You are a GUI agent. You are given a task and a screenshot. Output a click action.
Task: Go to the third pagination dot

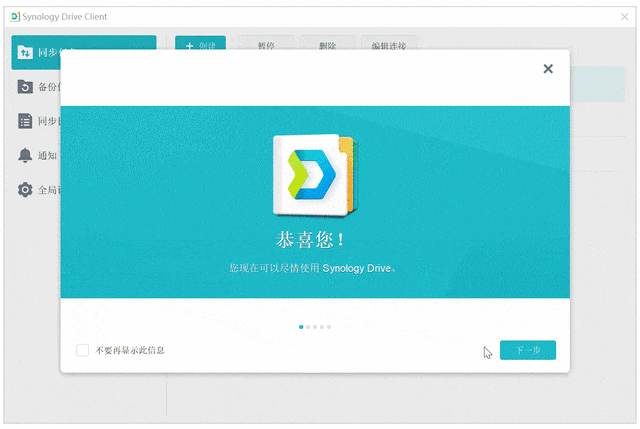point(315,327)
